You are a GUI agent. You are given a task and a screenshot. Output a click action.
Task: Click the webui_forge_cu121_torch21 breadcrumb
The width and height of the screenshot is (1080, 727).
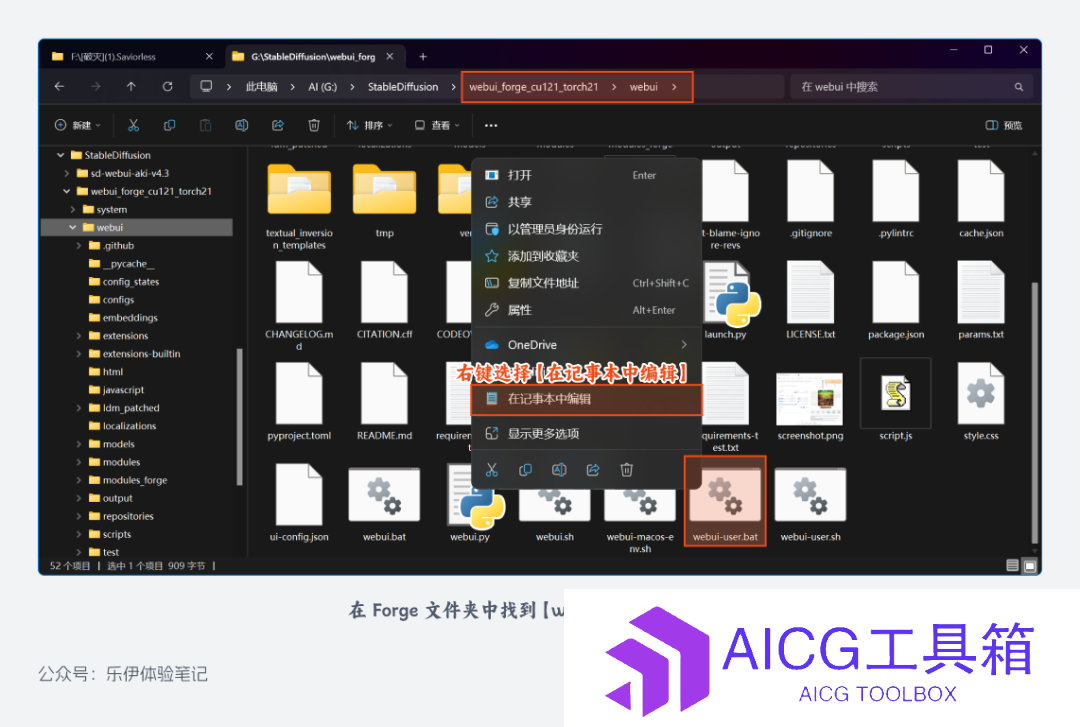click(x=534, y=87)
